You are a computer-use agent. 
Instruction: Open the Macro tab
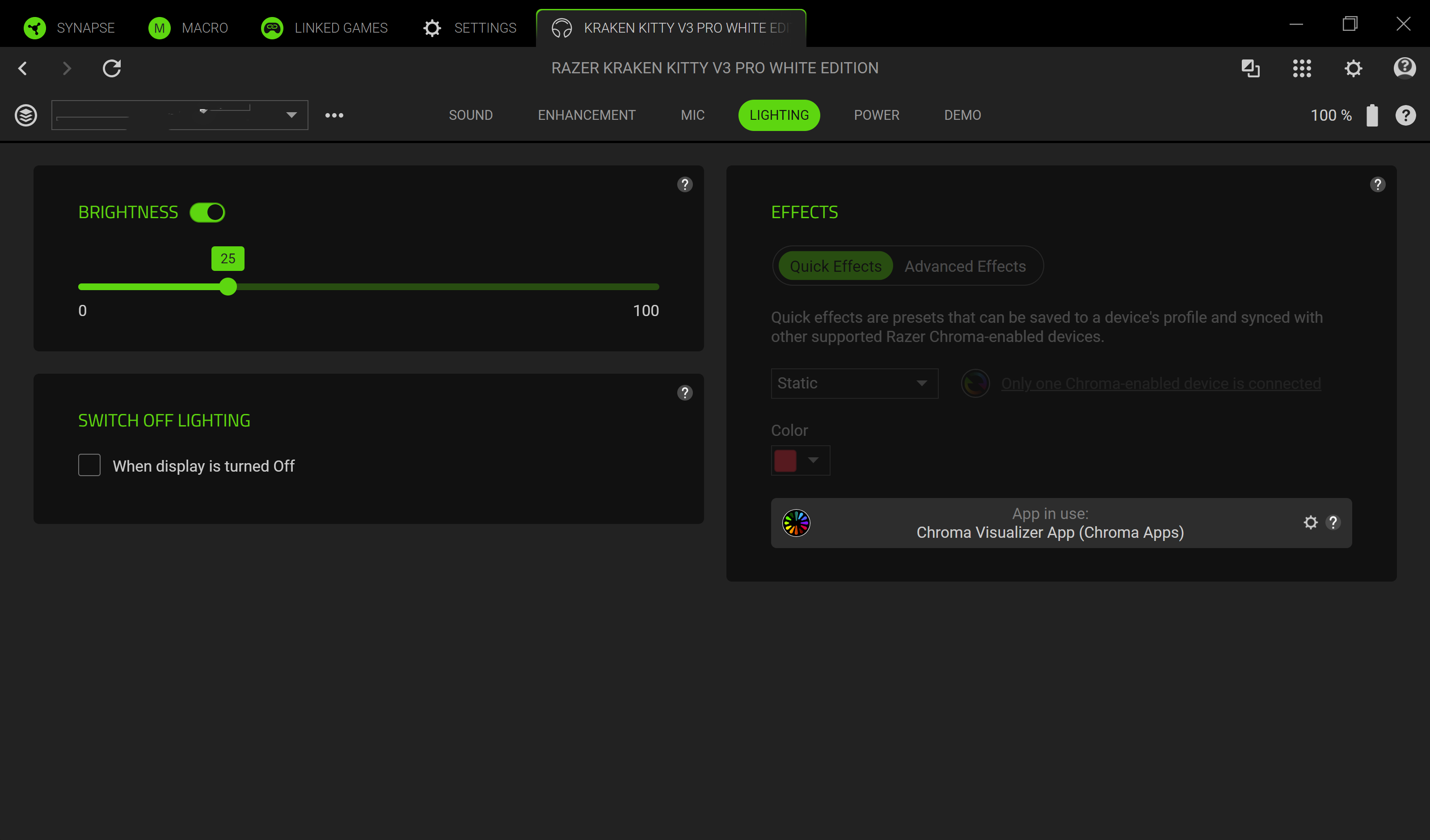pyautogui.click(x=188, y=27)
